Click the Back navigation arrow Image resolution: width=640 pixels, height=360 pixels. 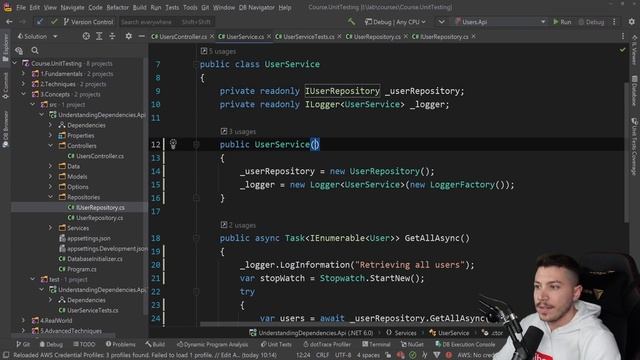[9, 22]
